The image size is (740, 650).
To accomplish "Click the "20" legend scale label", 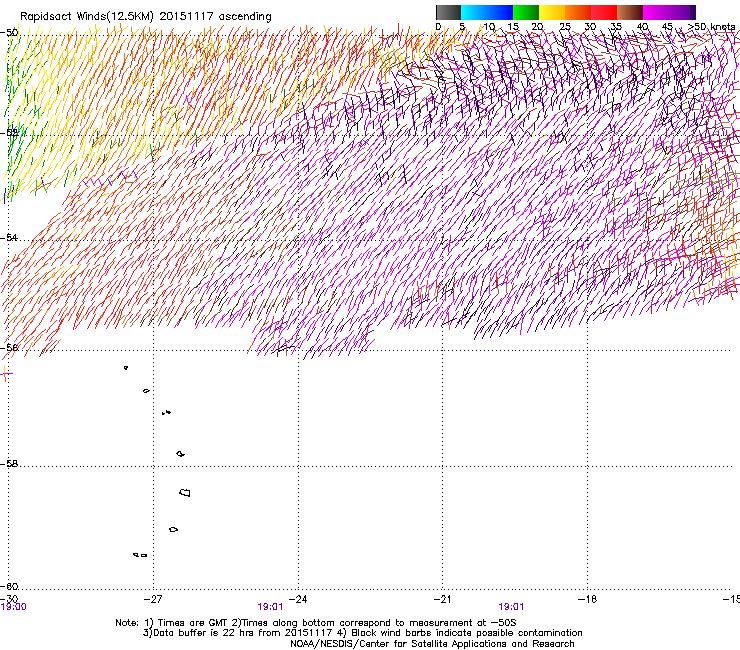I will tap(537, 27).
